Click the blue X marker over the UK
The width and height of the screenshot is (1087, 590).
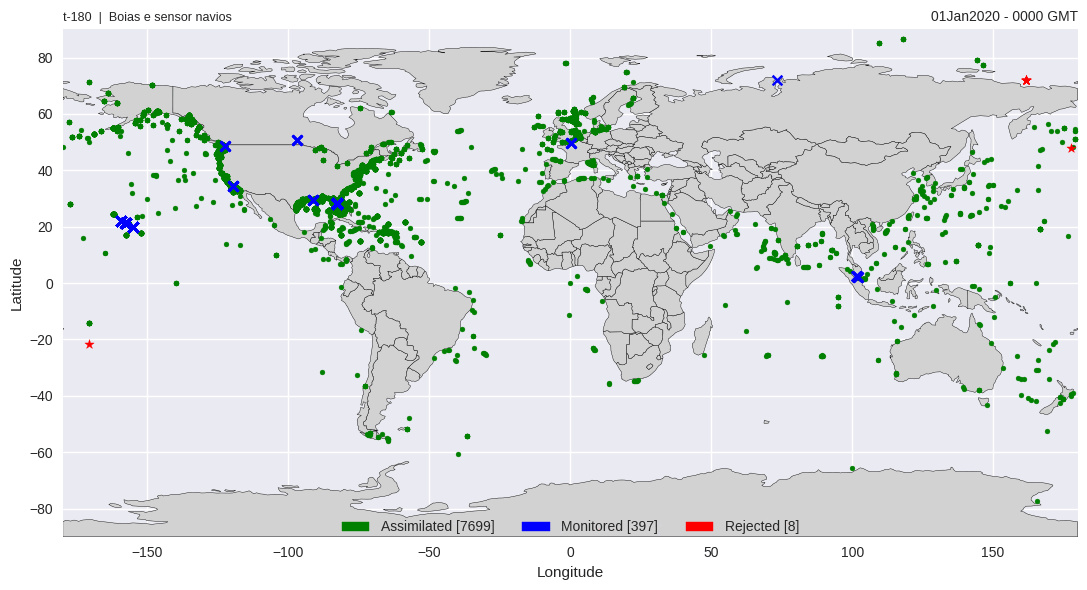(571, 143)
